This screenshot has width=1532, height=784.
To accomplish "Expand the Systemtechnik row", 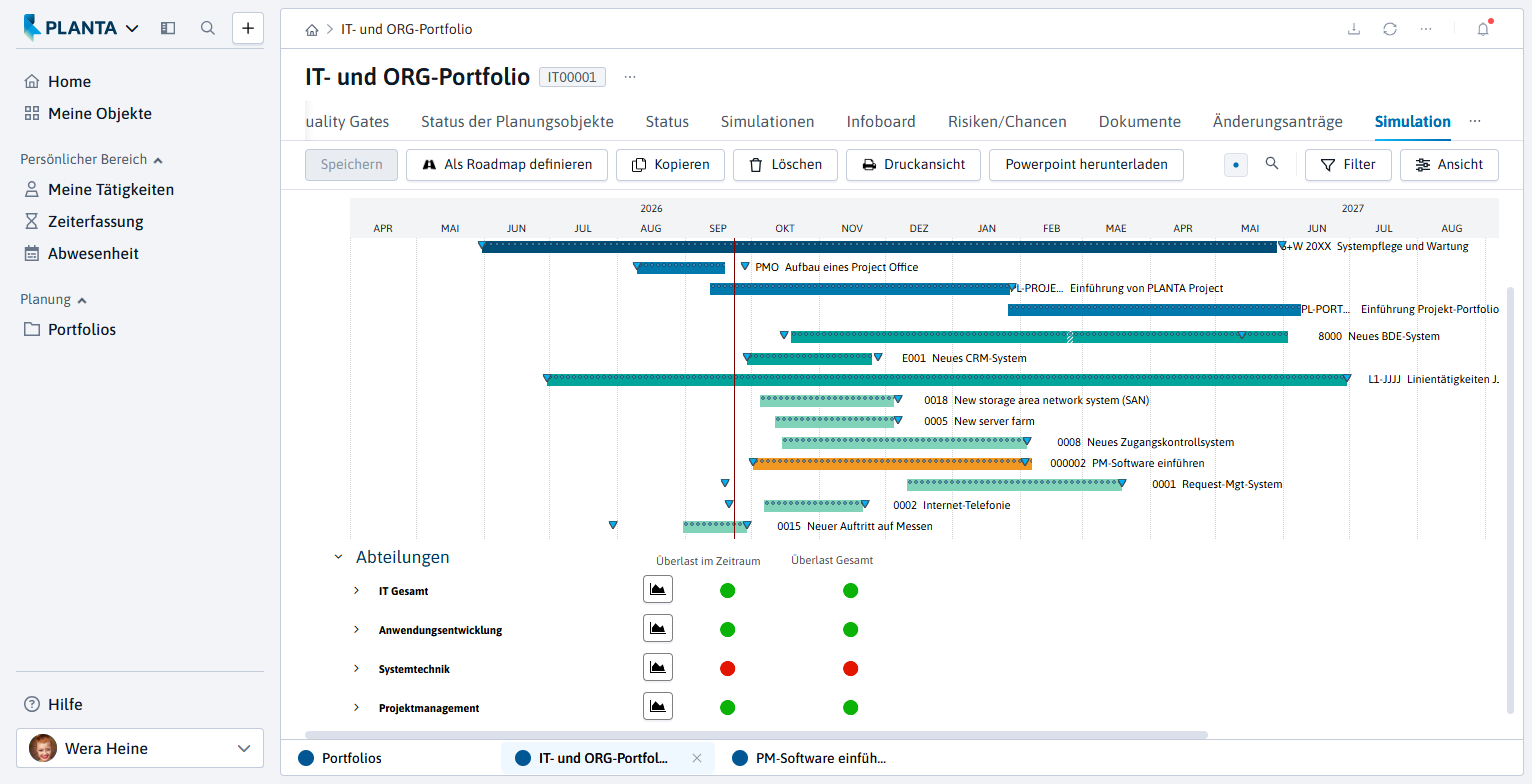I will click(356, 668).
